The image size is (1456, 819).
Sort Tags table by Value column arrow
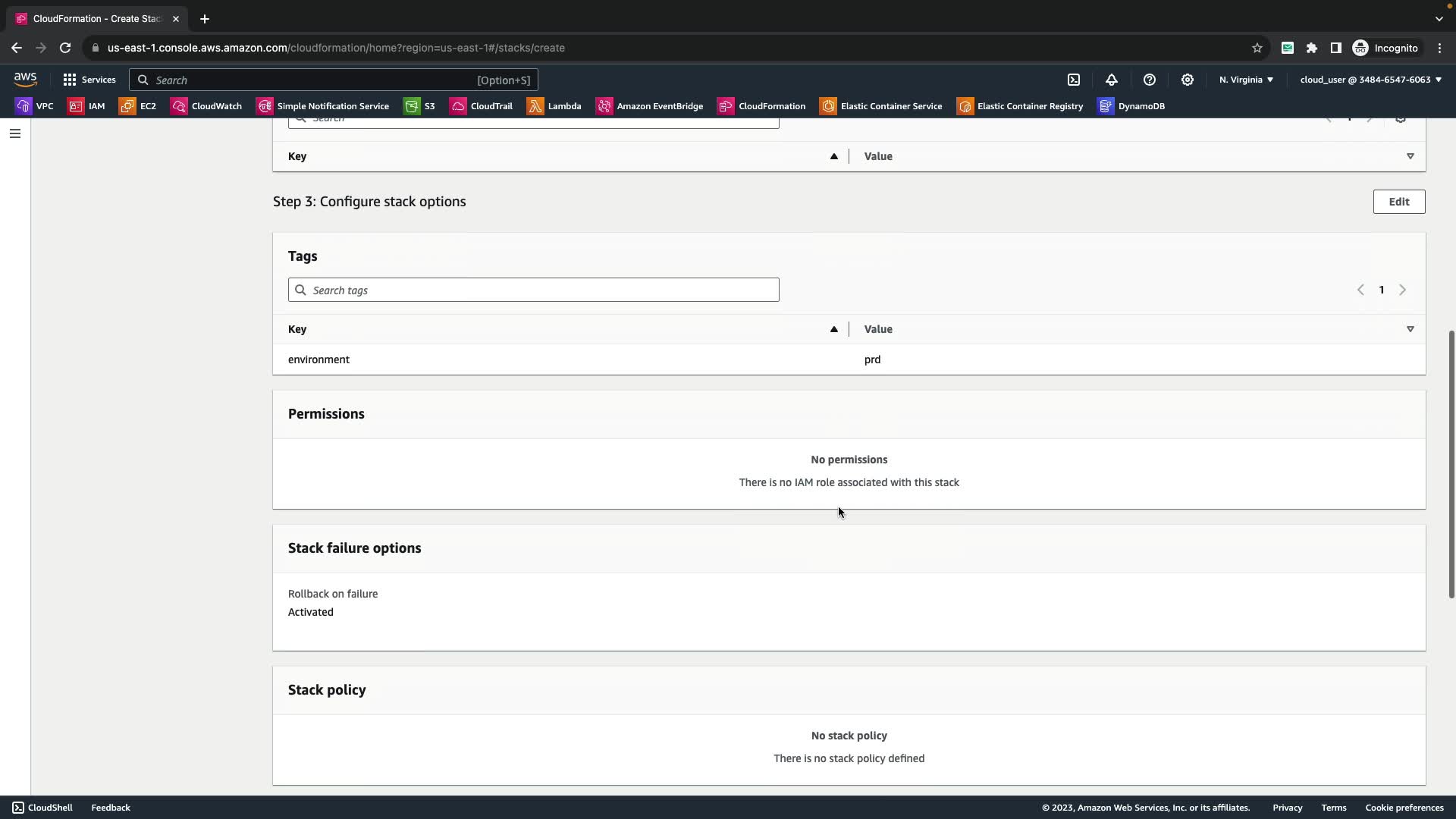pos(1410,329)
